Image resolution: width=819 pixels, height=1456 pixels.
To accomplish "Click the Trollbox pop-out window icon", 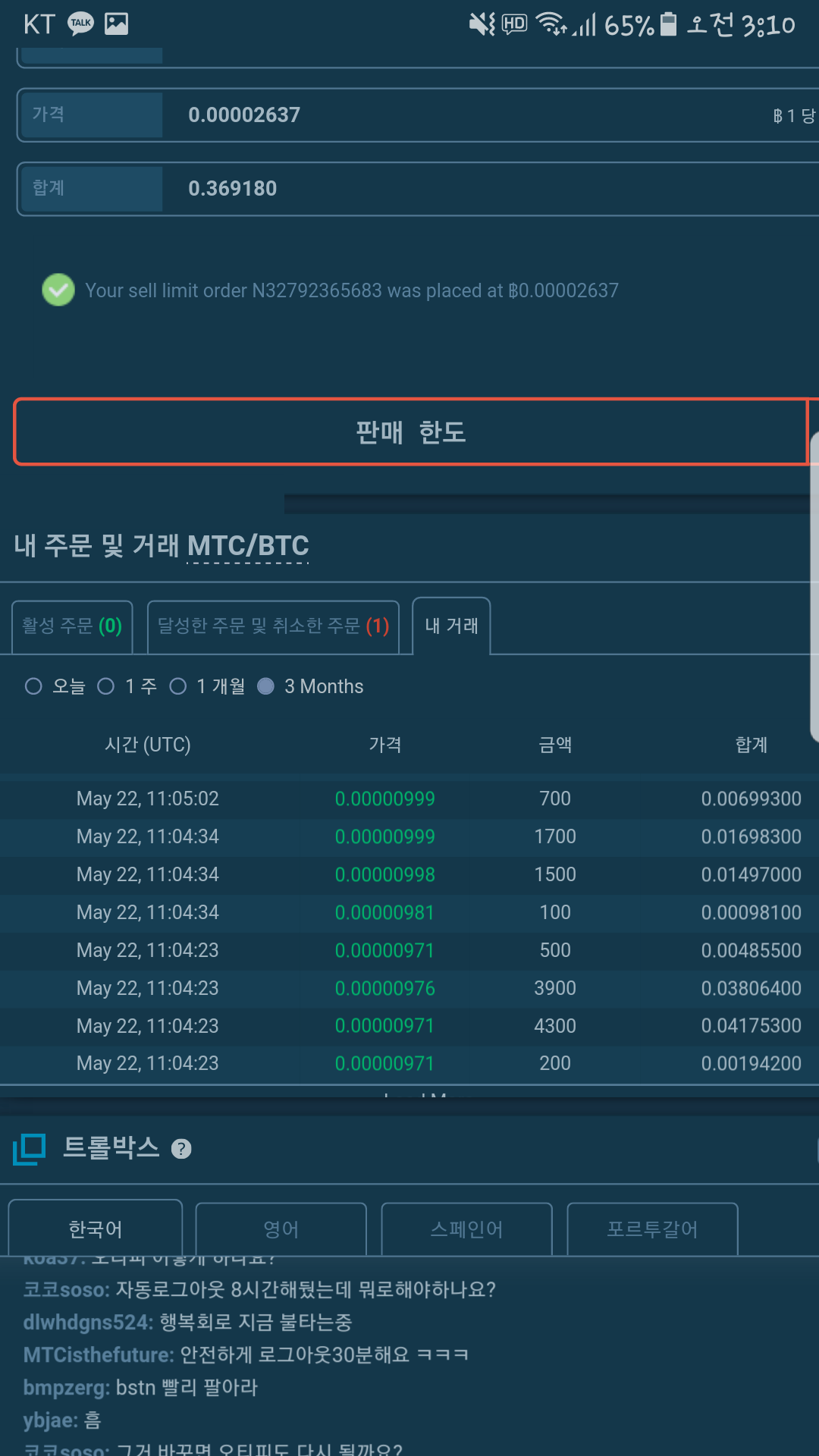I will (x=30, y=1149).
